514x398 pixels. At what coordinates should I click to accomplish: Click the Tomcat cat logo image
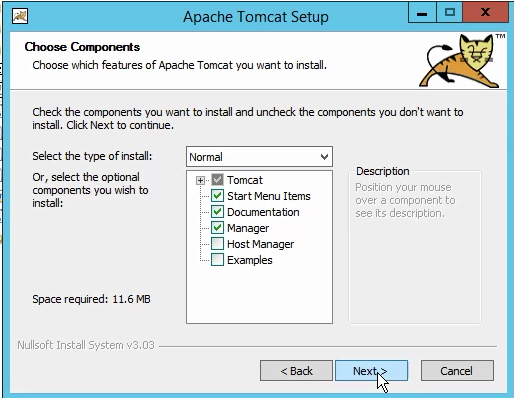[461, 61]
